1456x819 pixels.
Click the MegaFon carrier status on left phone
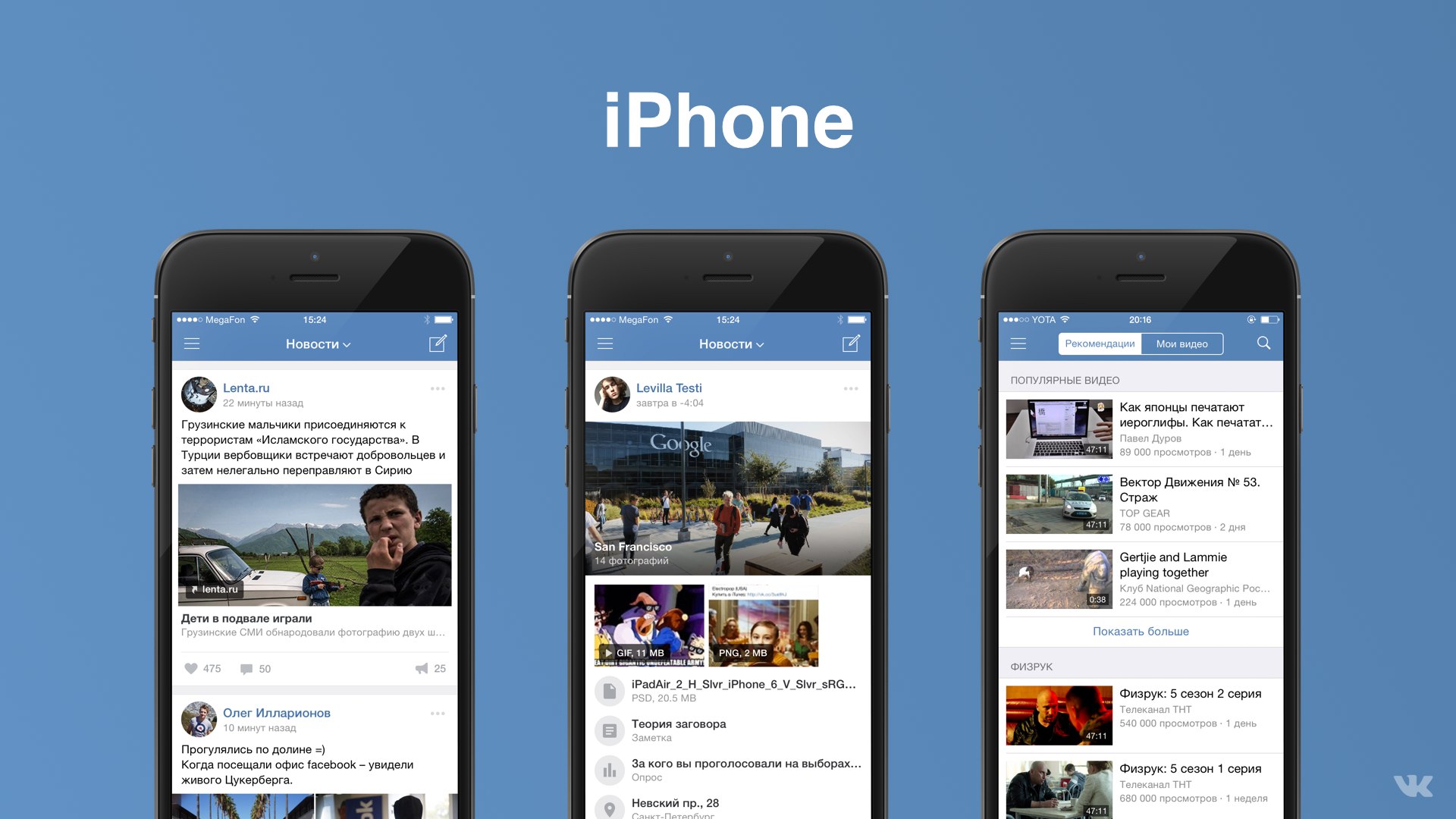click(216, 320)
